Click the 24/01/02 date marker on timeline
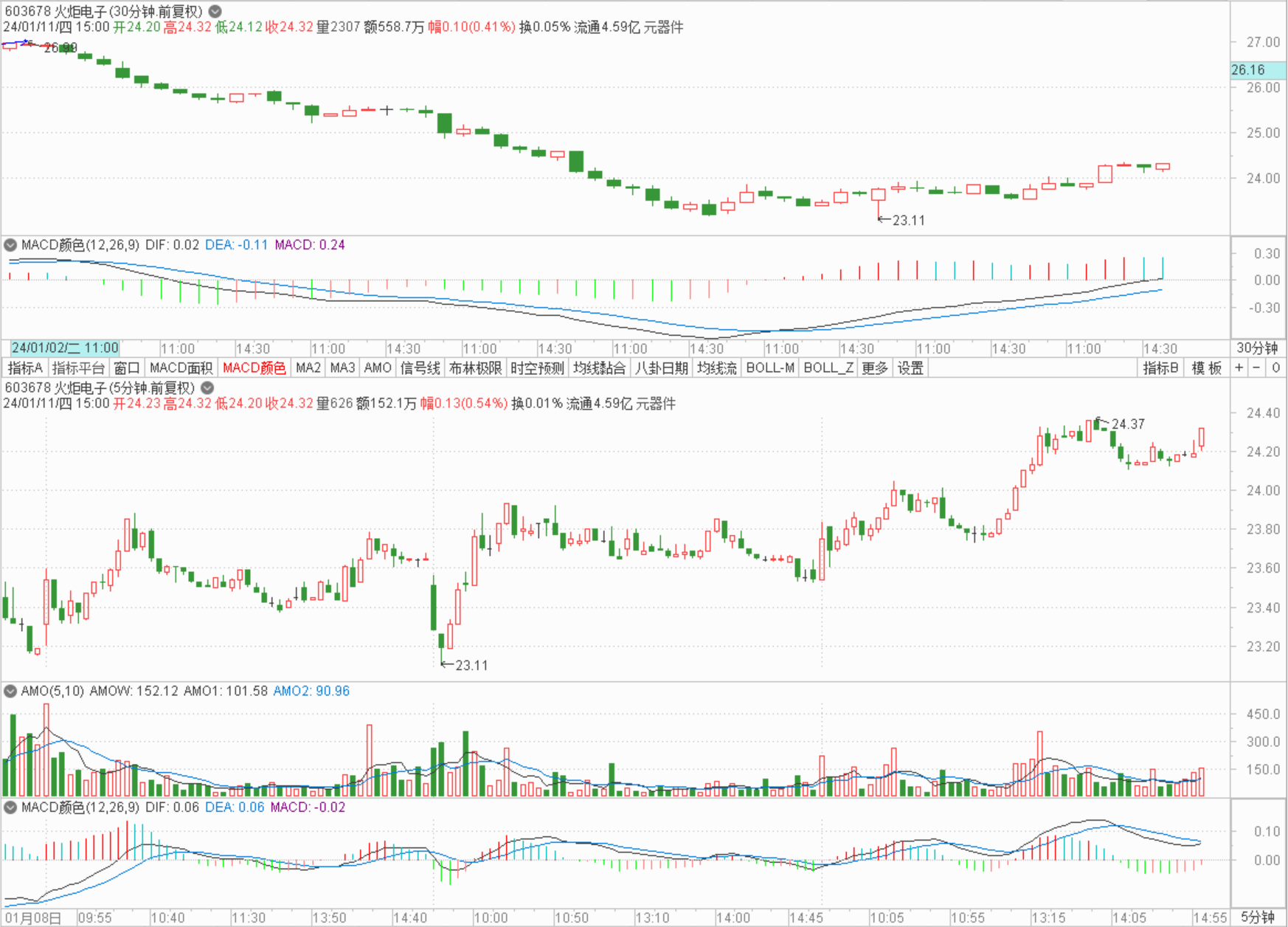1288x927 pixels. click(65, 348)
